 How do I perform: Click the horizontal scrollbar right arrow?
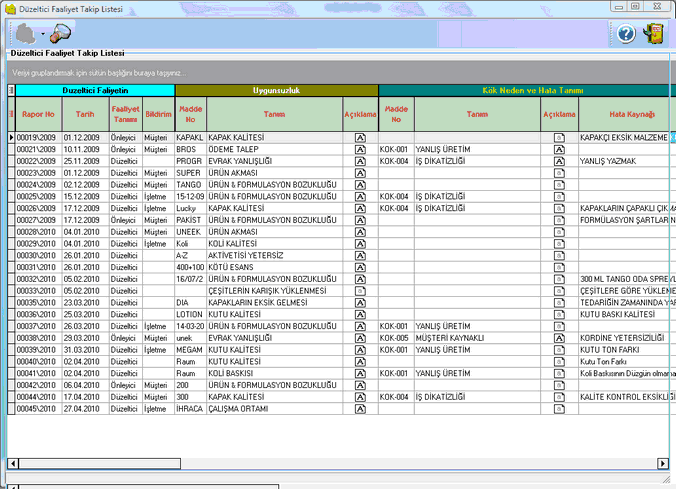pos(663,464)
